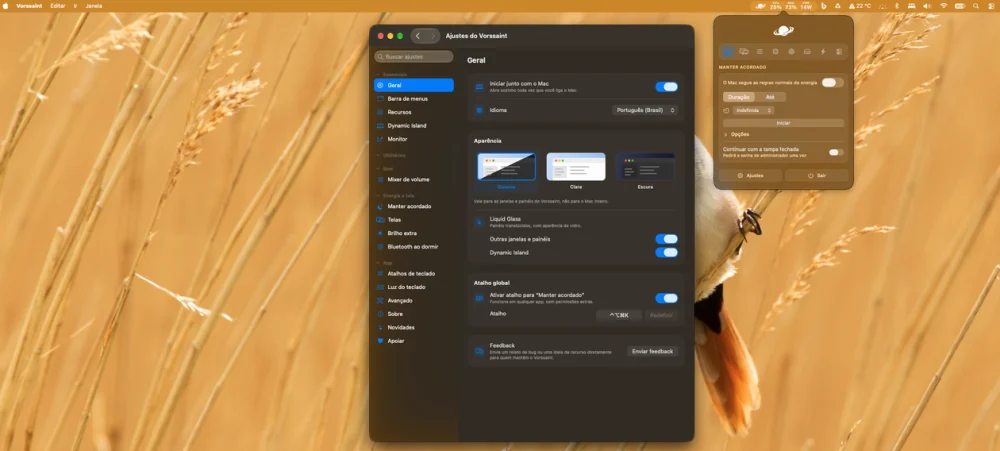Focus the Buscar ajustes search field
Screen dimensions: 1000x451
[414, 57]
